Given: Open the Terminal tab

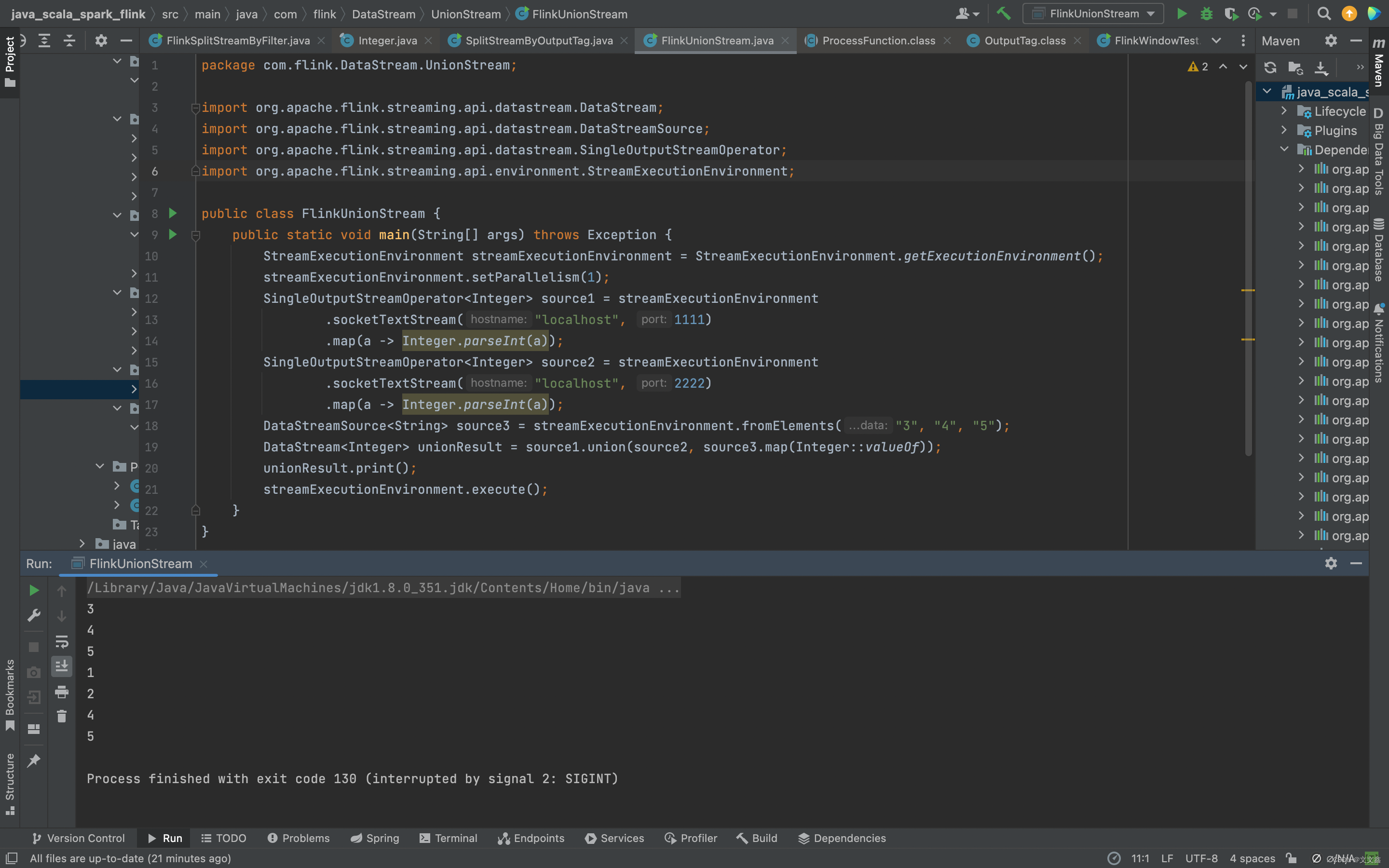Looking at the screenshot, I should click(455, 838).
